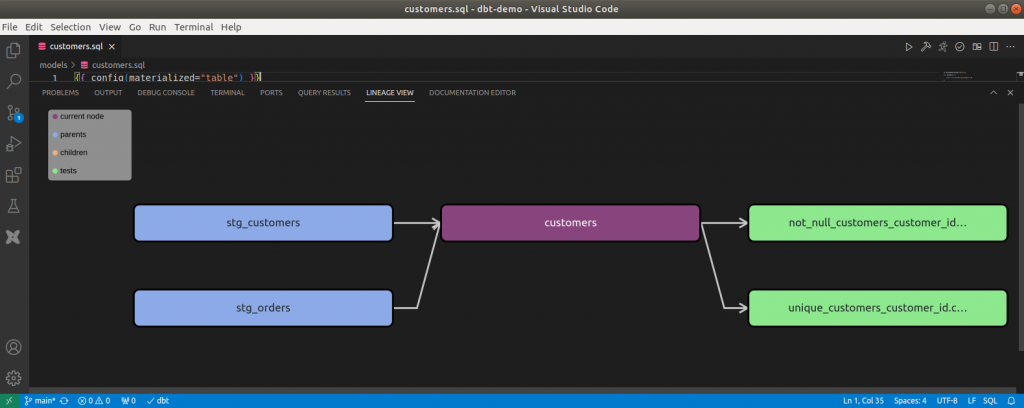Open Source Control view with badge
The width and height of the screenshot is (1024, 408).
13,112
